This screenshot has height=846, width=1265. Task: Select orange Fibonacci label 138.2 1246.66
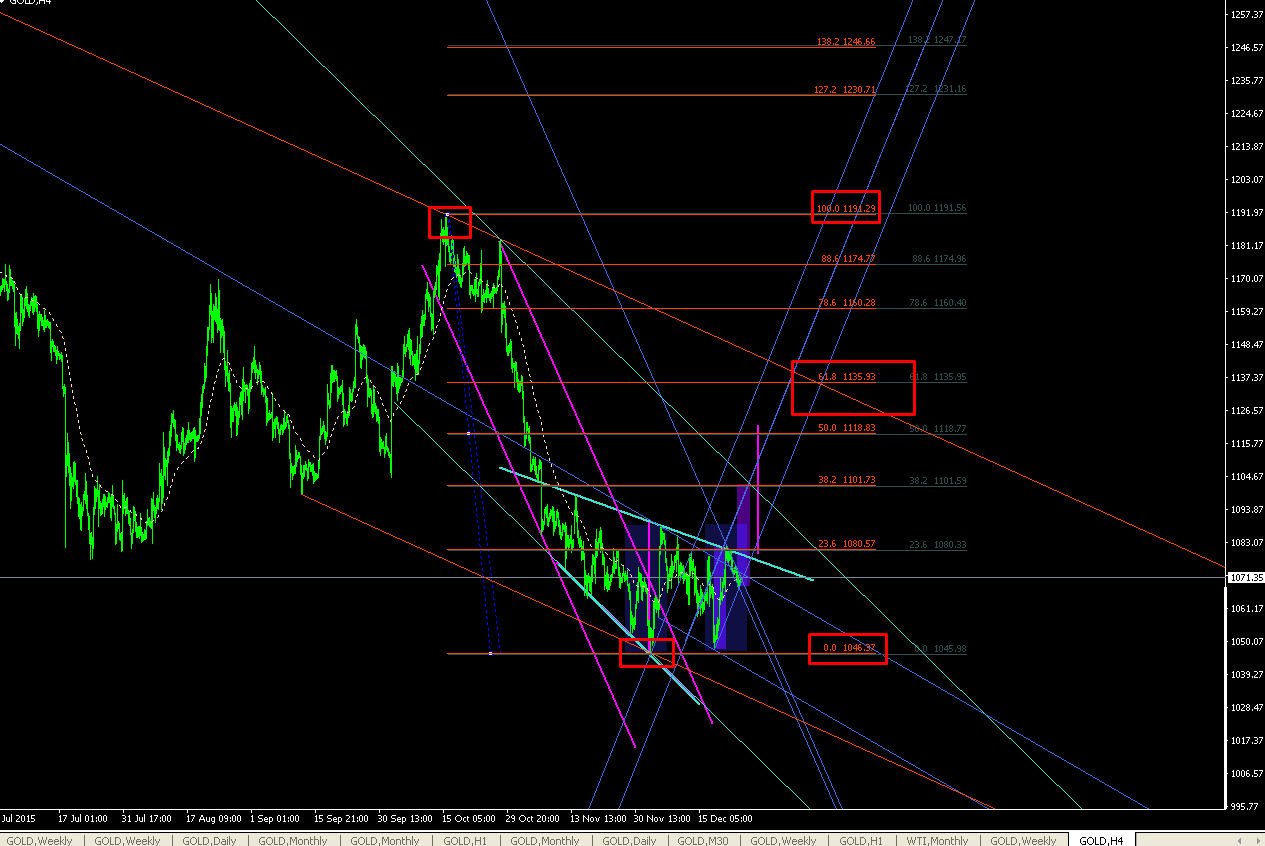(845, 42)
